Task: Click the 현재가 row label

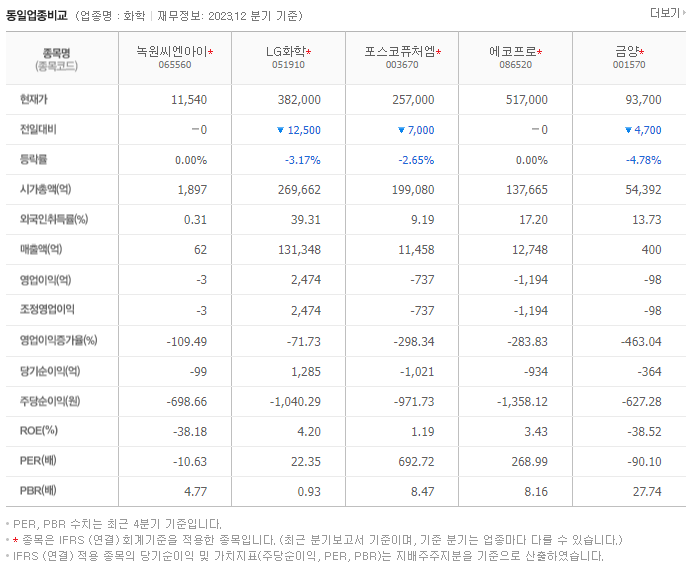Action: (34, 99)
